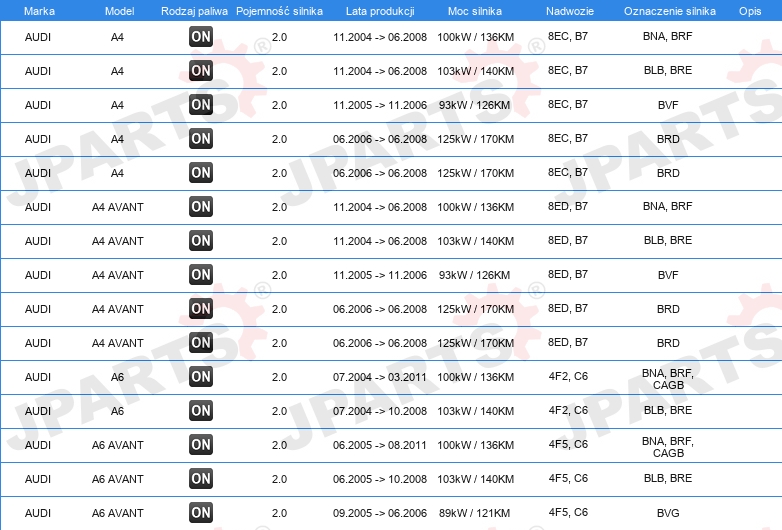Click the ON badge for A6 AVANT 06.2005 -> 08.2011
Image resolution: width=782 pixels, height=530 pixels.
tap(201, 445)
